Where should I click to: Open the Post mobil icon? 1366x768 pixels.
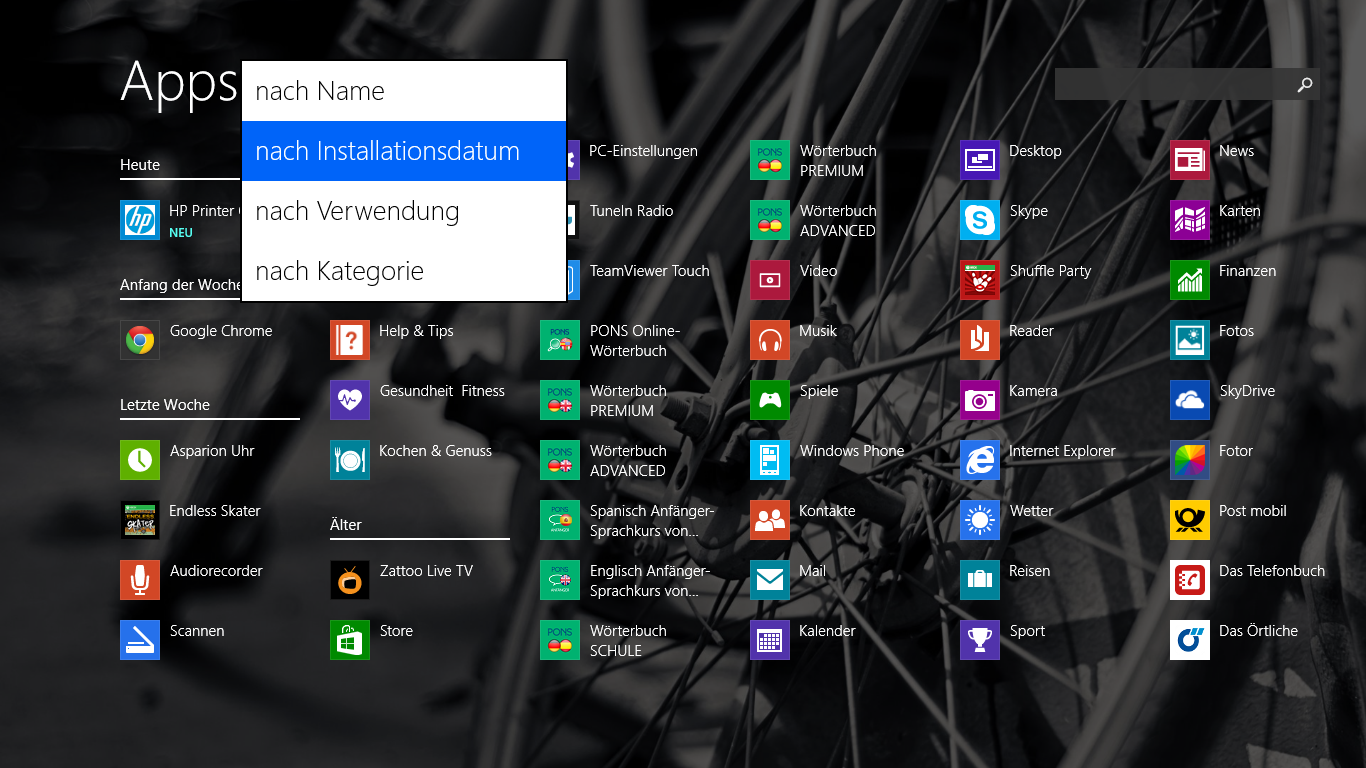(x=1190, y=520)
